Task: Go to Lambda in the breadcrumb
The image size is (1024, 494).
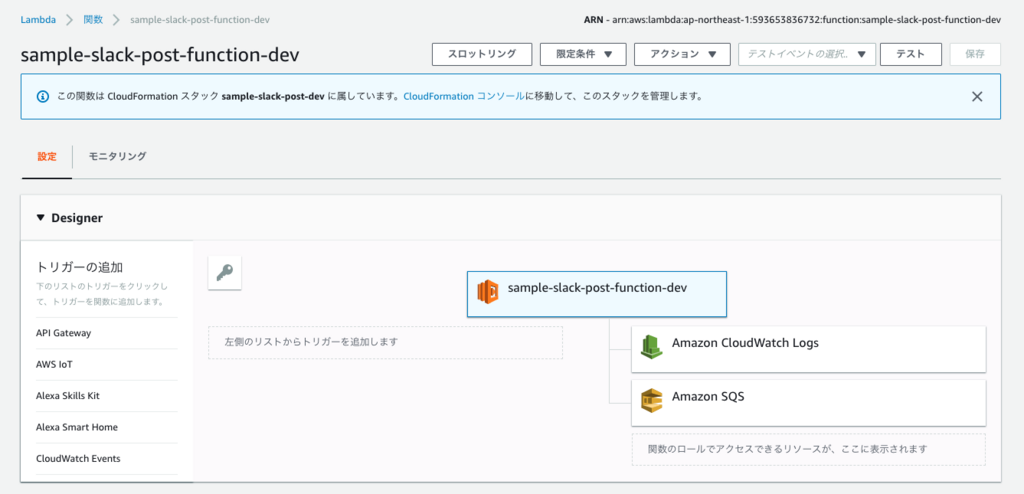Action: (x=38, y=20)
